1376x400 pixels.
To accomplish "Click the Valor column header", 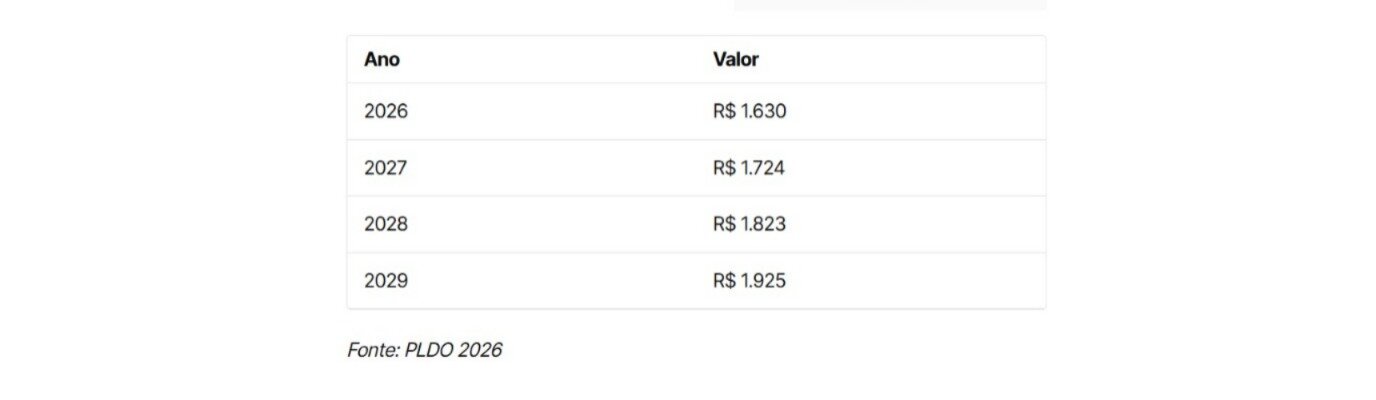I will (x=736, y=59).
